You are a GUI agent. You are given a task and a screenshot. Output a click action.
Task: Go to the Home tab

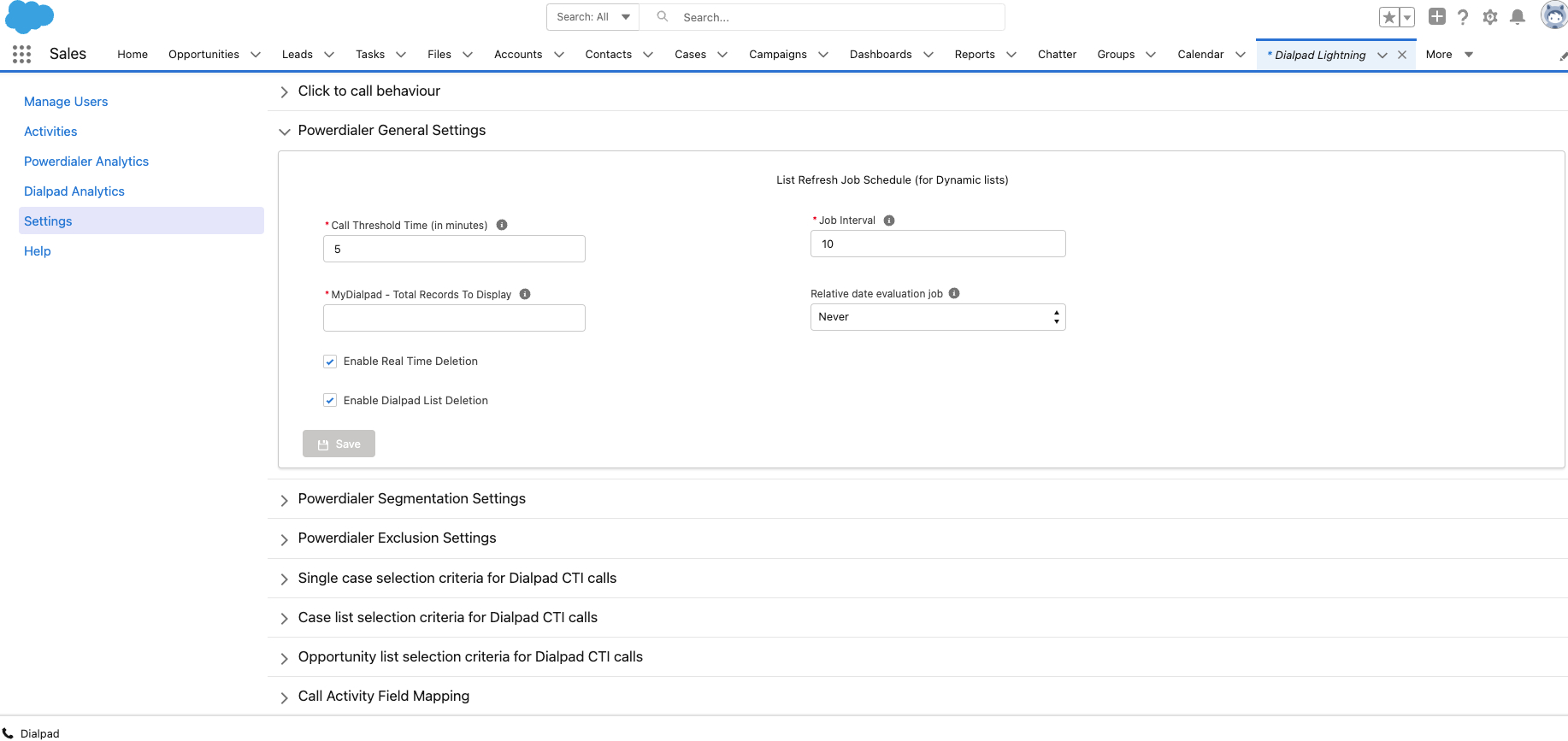pyautogui.click(x=133, y=54)
